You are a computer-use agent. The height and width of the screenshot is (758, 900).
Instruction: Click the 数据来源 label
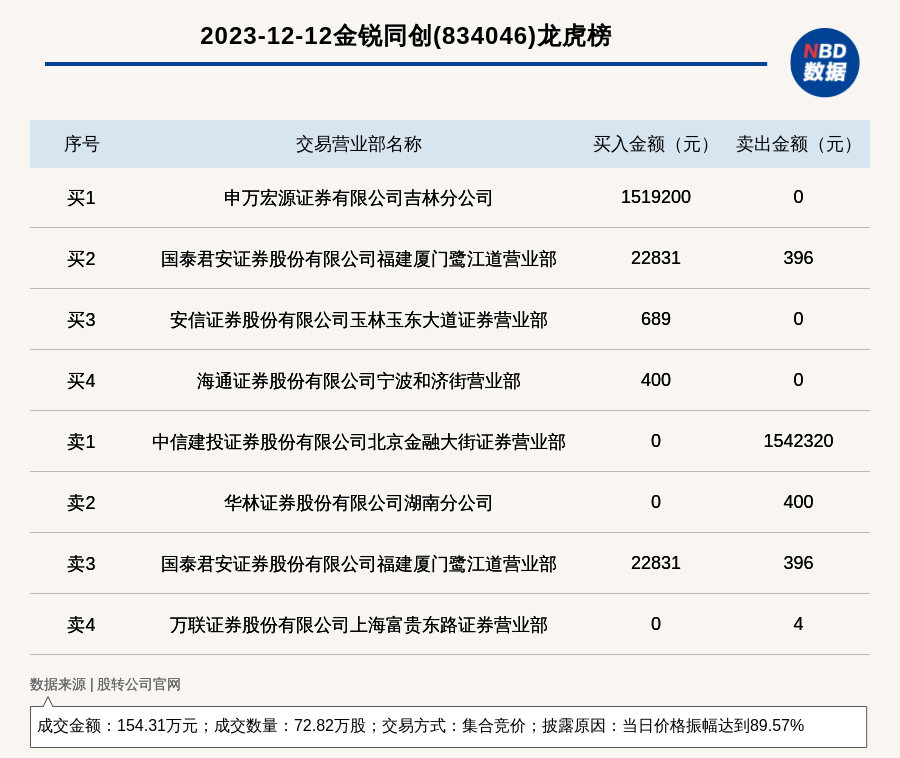coord(58,684)
